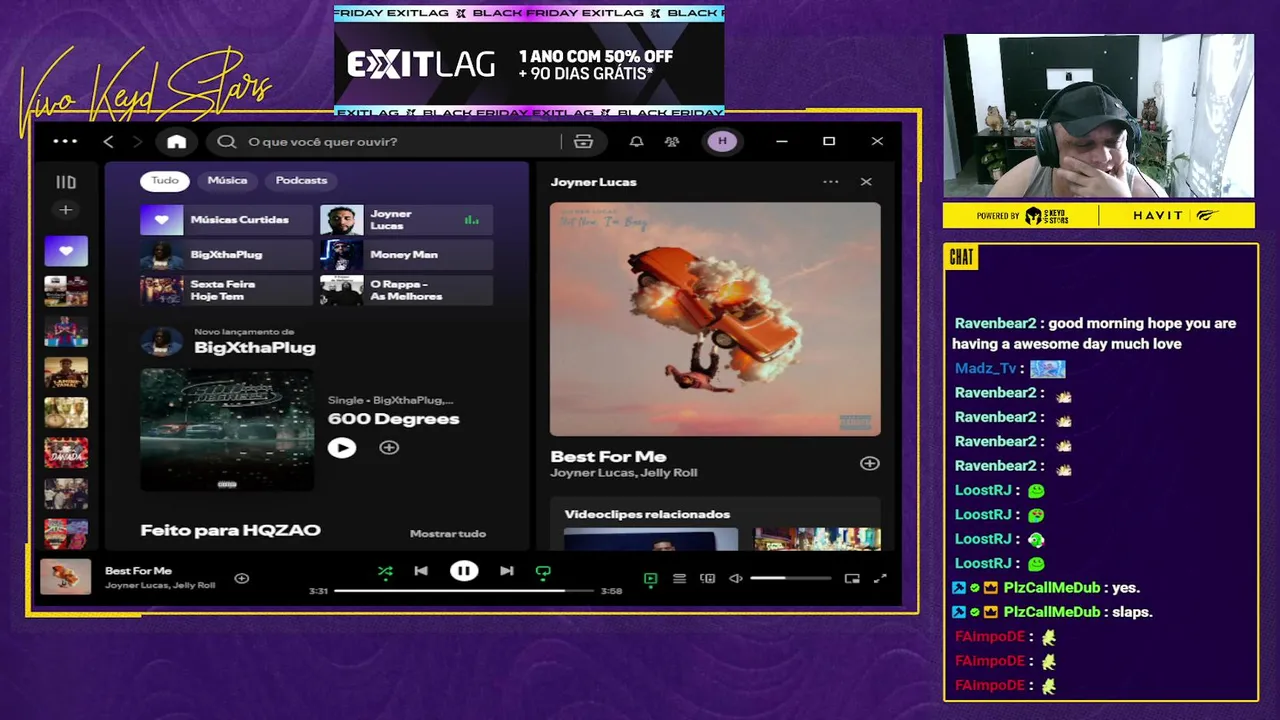
Task: Open Joyner Lucas, Jelly Roll artists in right panel
Action: pyautogui.click(x=624, y=473)
